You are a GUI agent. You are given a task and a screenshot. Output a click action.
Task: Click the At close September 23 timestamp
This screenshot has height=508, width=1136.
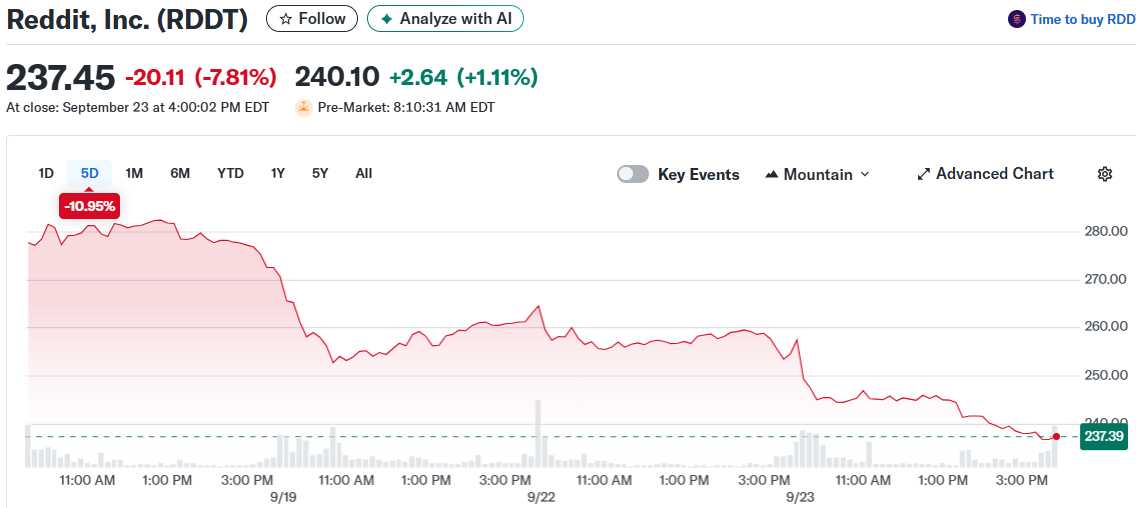tap(138, 108)
